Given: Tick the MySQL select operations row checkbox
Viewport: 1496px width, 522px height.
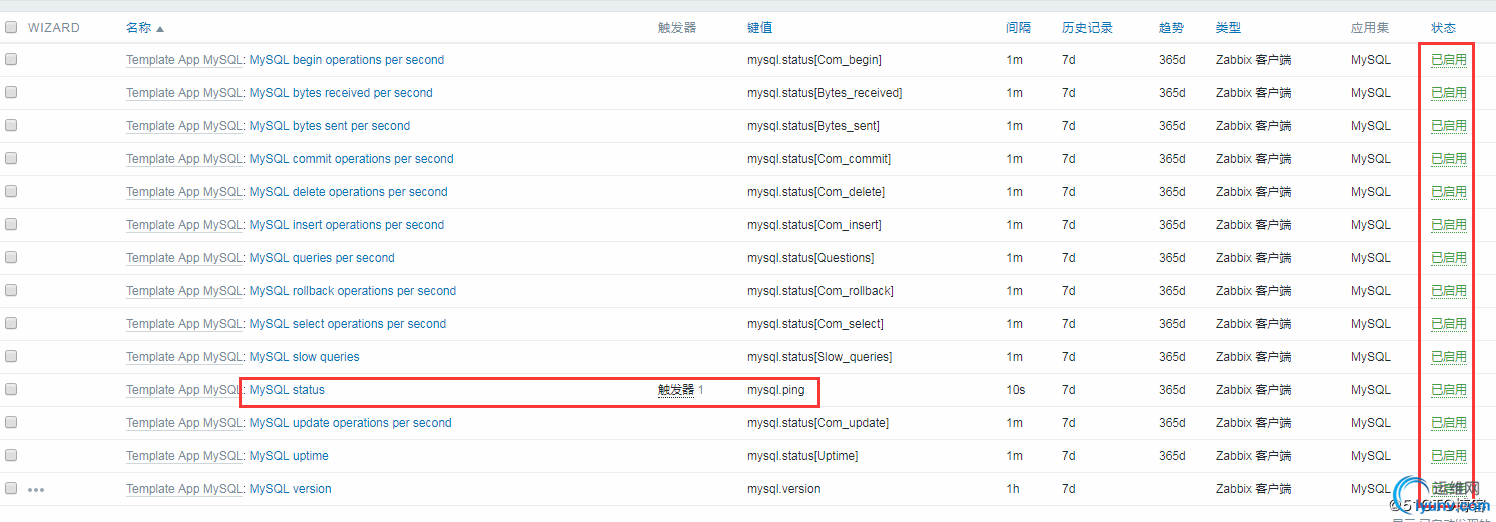Looking at the screenshot, I should [11, 323].
